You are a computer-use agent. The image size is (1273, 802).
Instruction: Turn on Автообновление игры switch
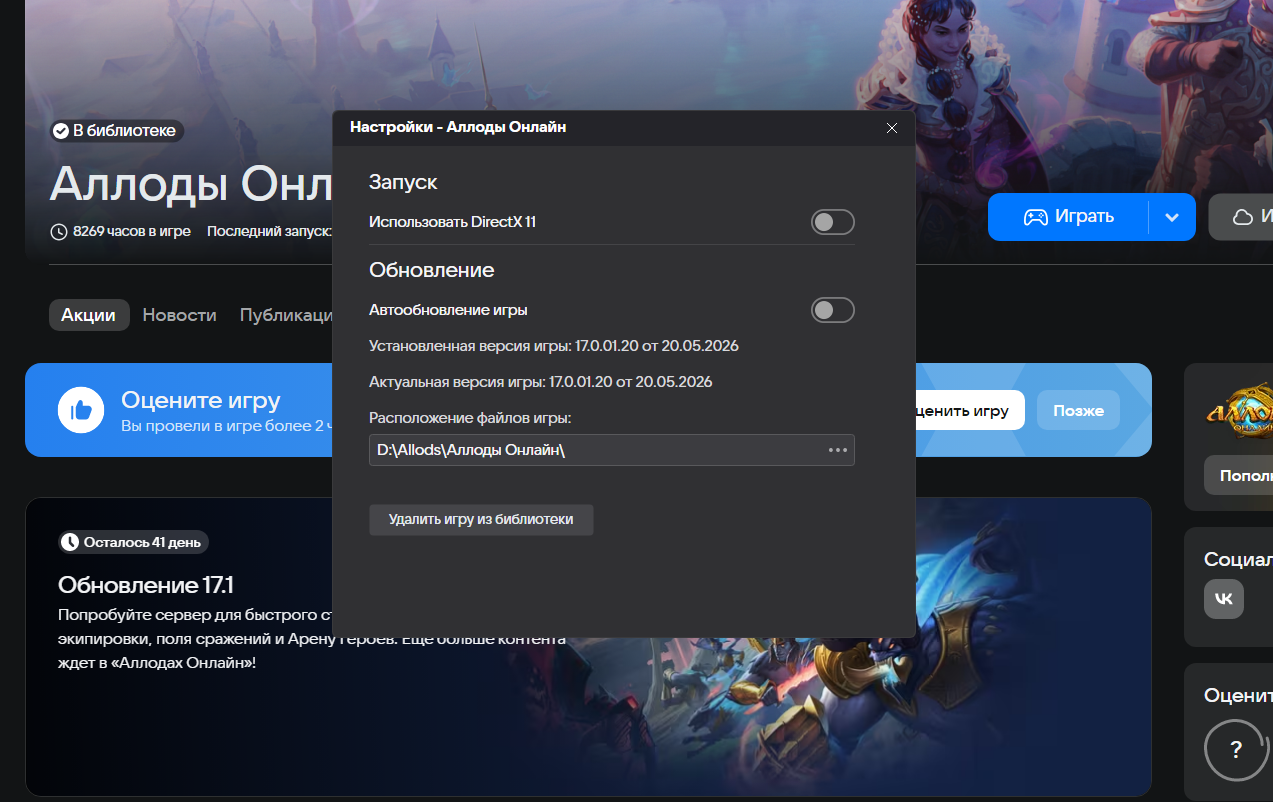click(x=832, y=310)
